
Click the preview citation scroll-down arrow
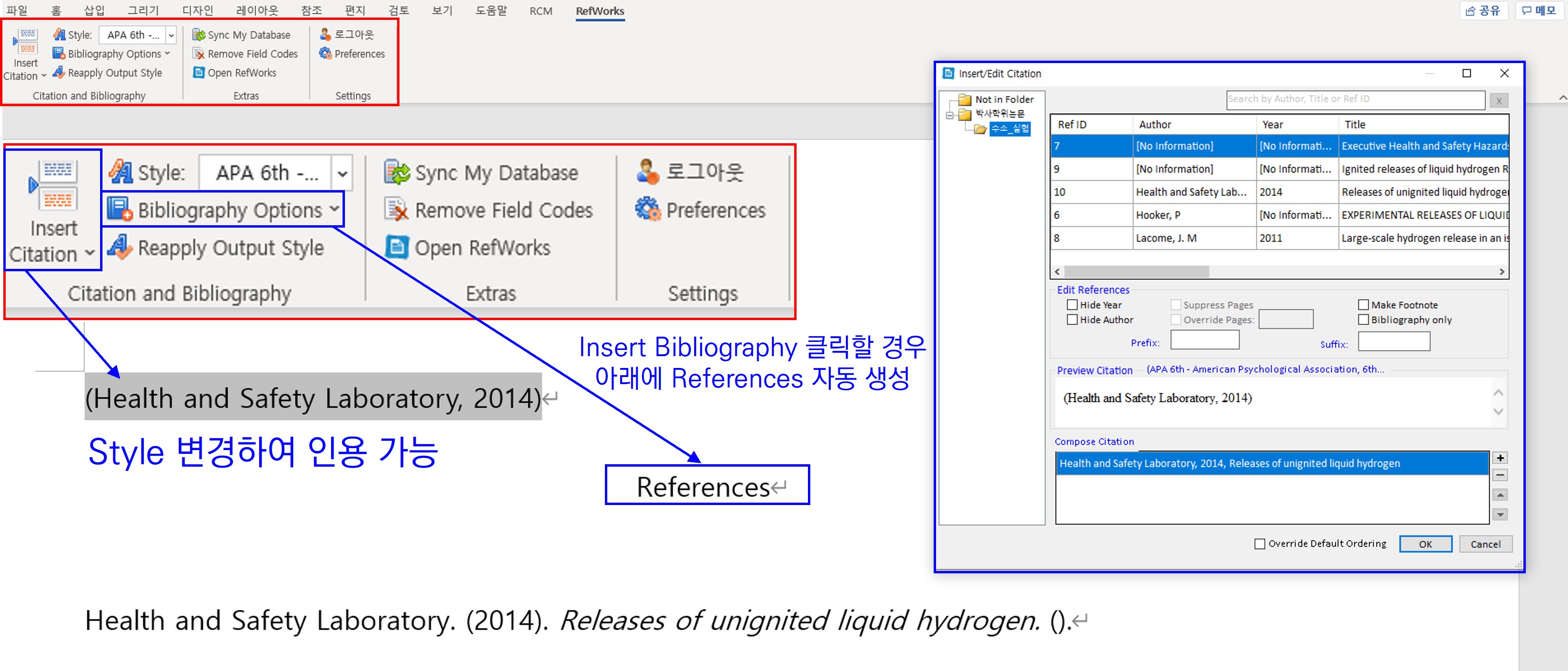(1498, 412)
